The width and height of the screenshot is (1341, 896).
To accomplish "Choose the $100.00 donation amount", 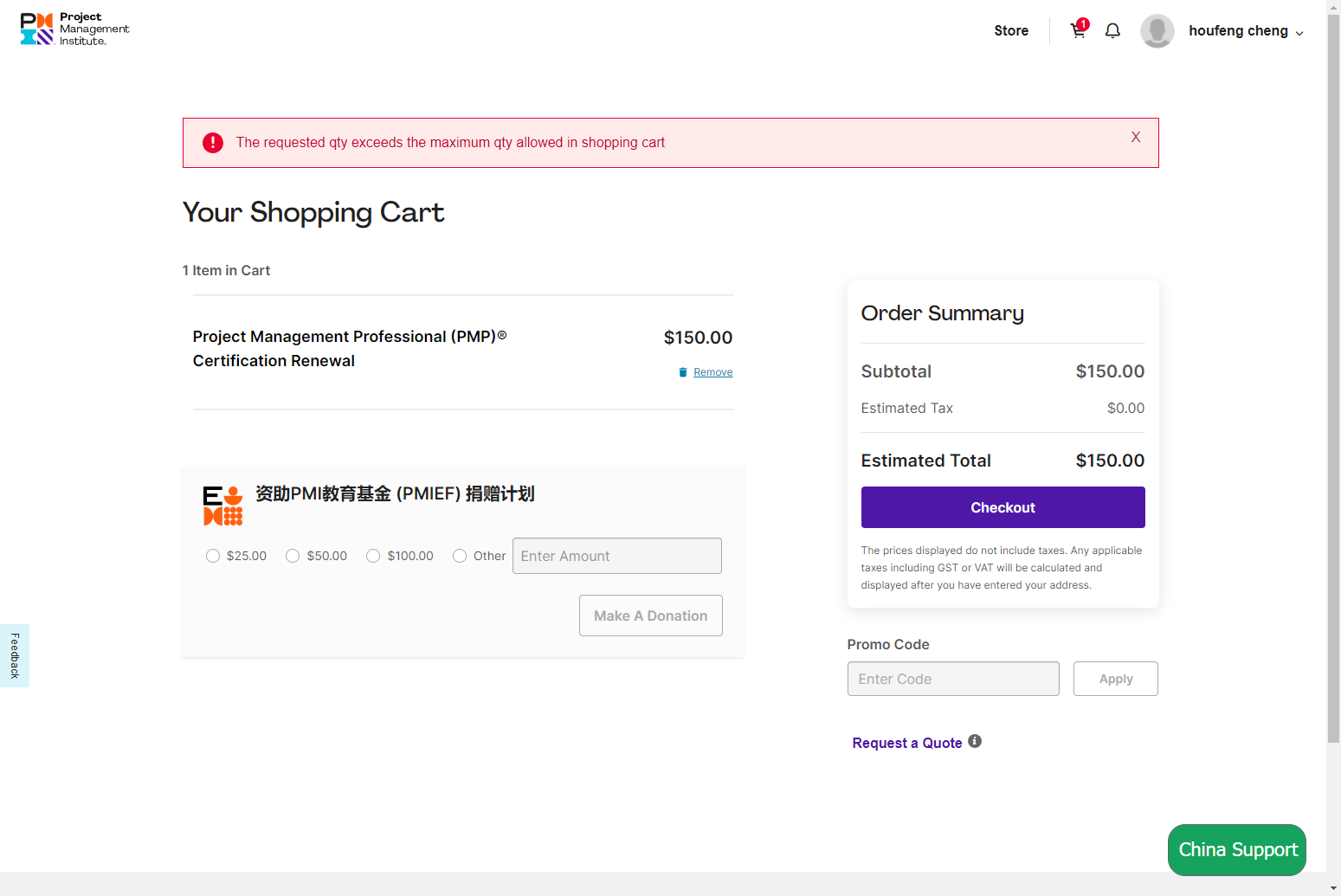I will tap(373, 556).
